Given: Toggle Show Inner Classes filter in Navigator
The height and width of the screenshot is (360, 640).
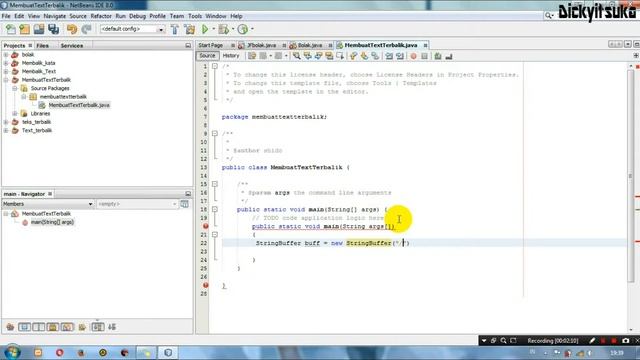Looking at the screenshot, I should tap(67, 327).
